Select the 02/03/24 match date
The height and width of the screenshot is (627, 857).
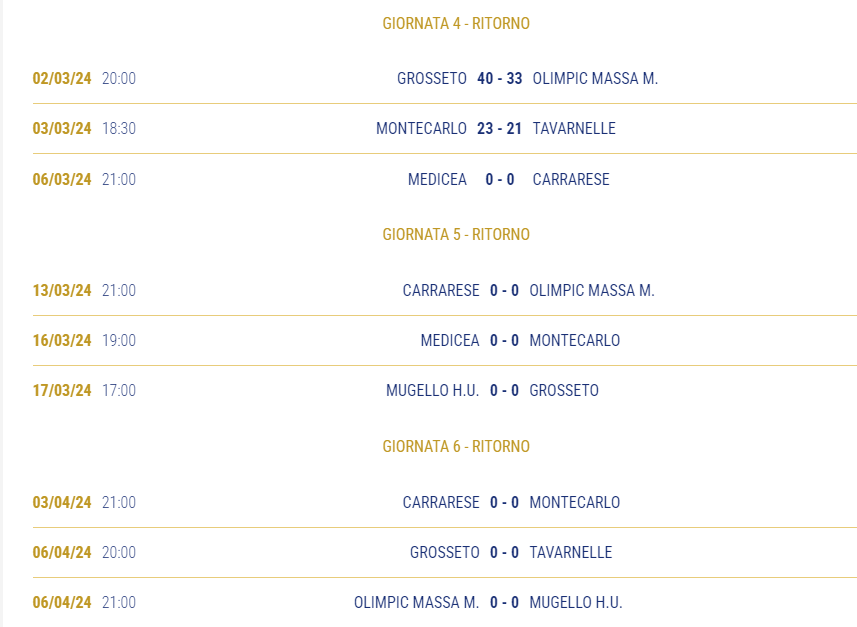tap(62, 78)
